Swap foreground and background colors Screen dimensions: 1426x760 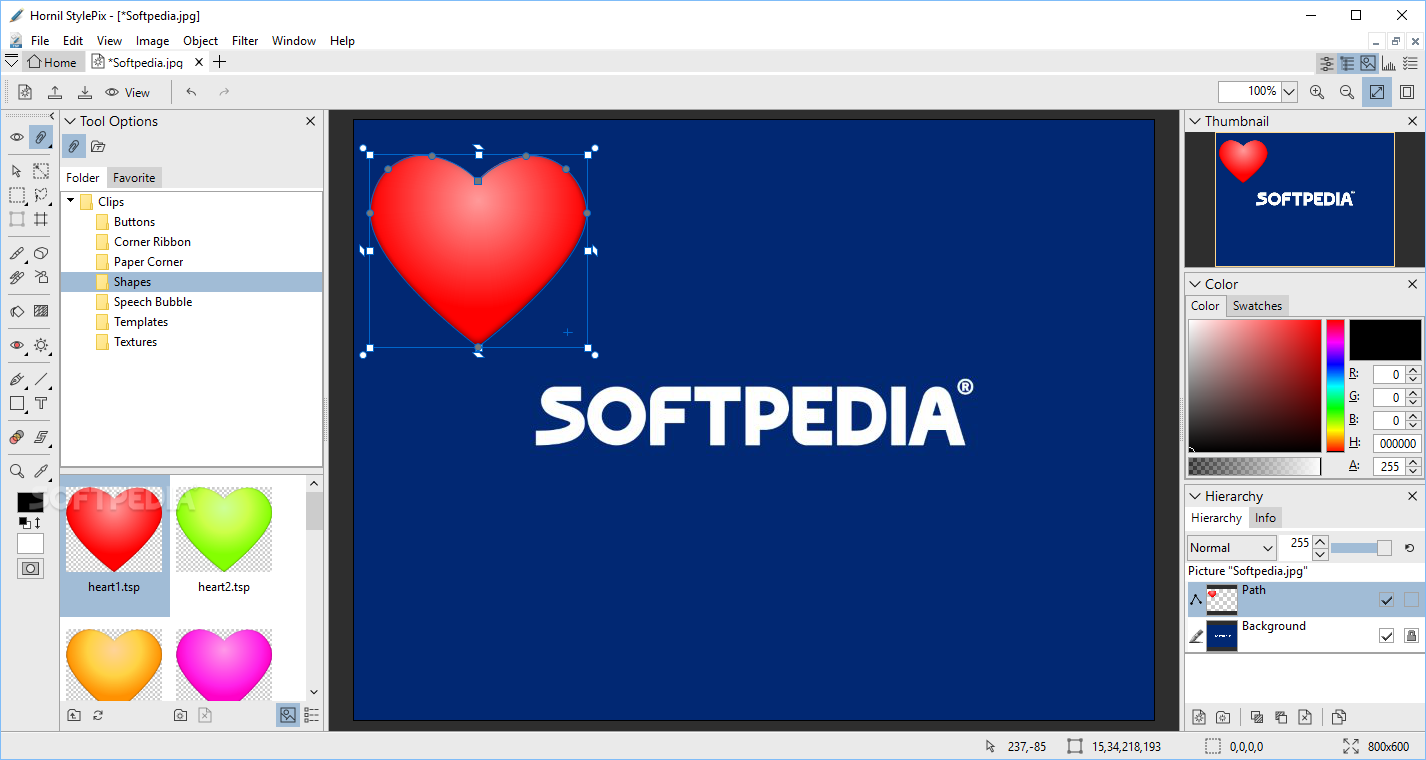click(37, 523)
